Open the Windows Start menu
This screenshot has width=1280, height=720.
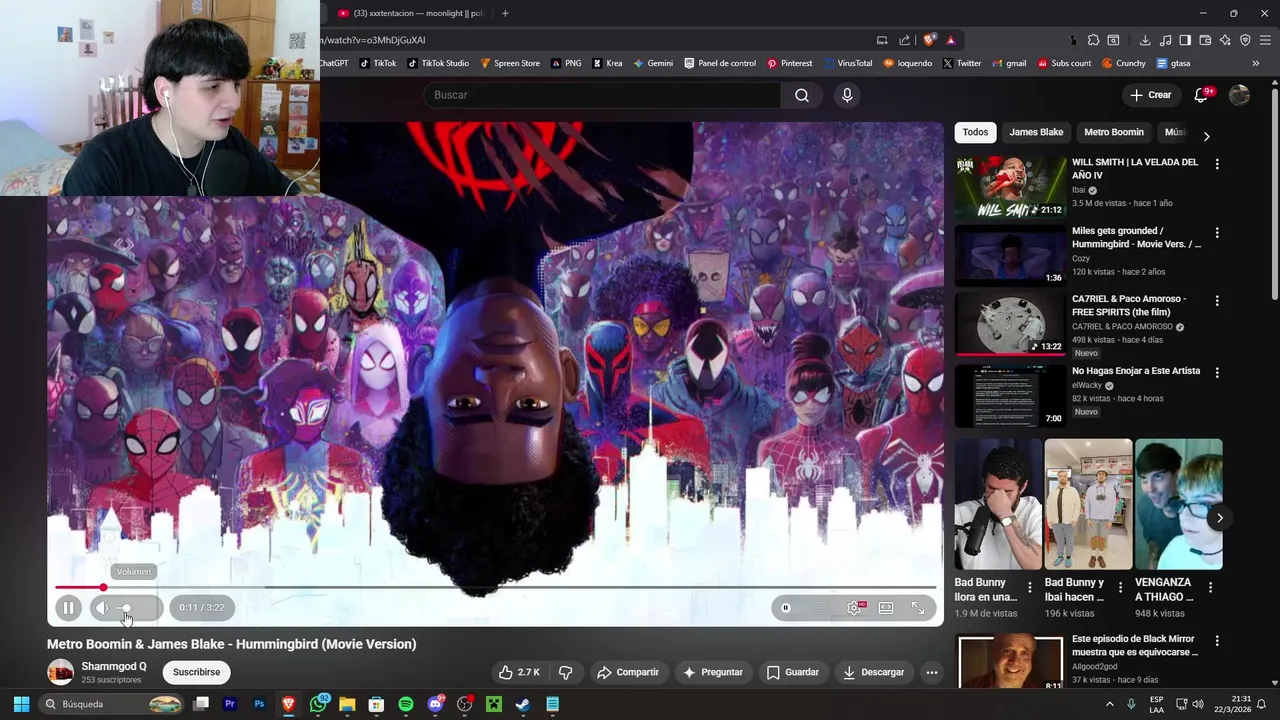[x=21, y=704]
